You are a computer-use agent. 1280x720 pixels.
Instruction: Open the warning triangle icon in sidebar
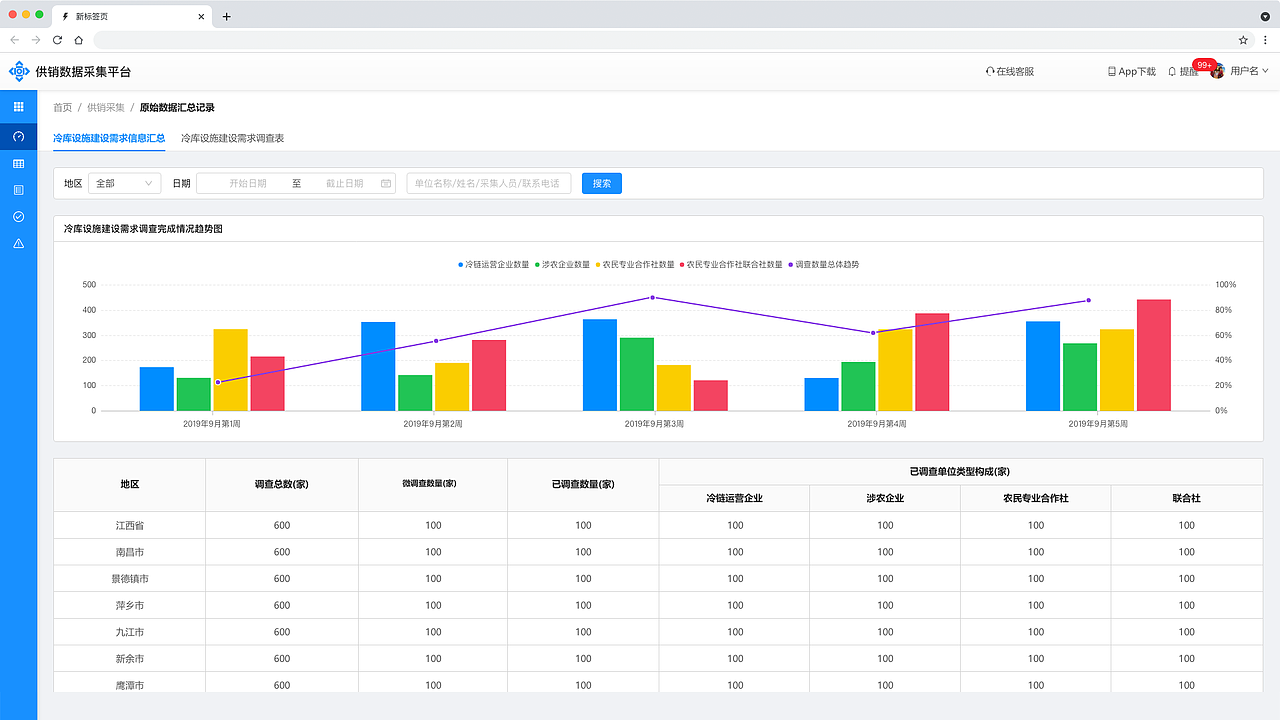[x=18, y=243]
